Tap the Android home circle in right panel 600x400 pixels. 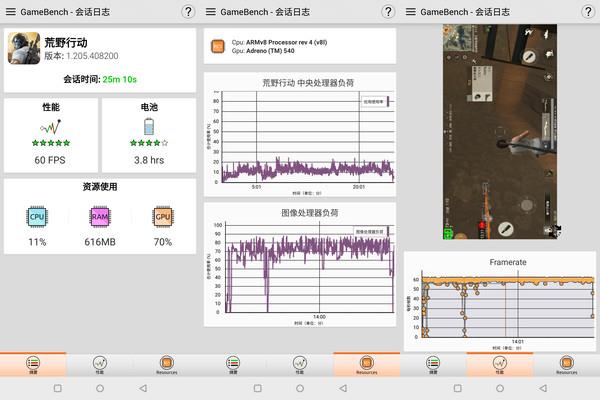pos(500,388)
